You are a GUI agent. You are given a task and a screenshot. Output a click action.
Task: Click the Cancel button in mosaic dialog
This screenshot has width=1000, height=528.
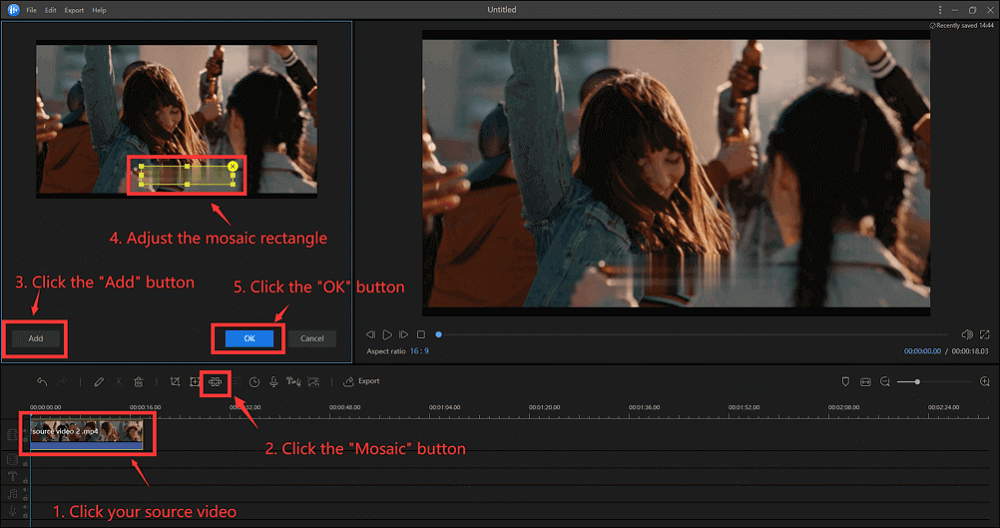click(x=312, y=339)
